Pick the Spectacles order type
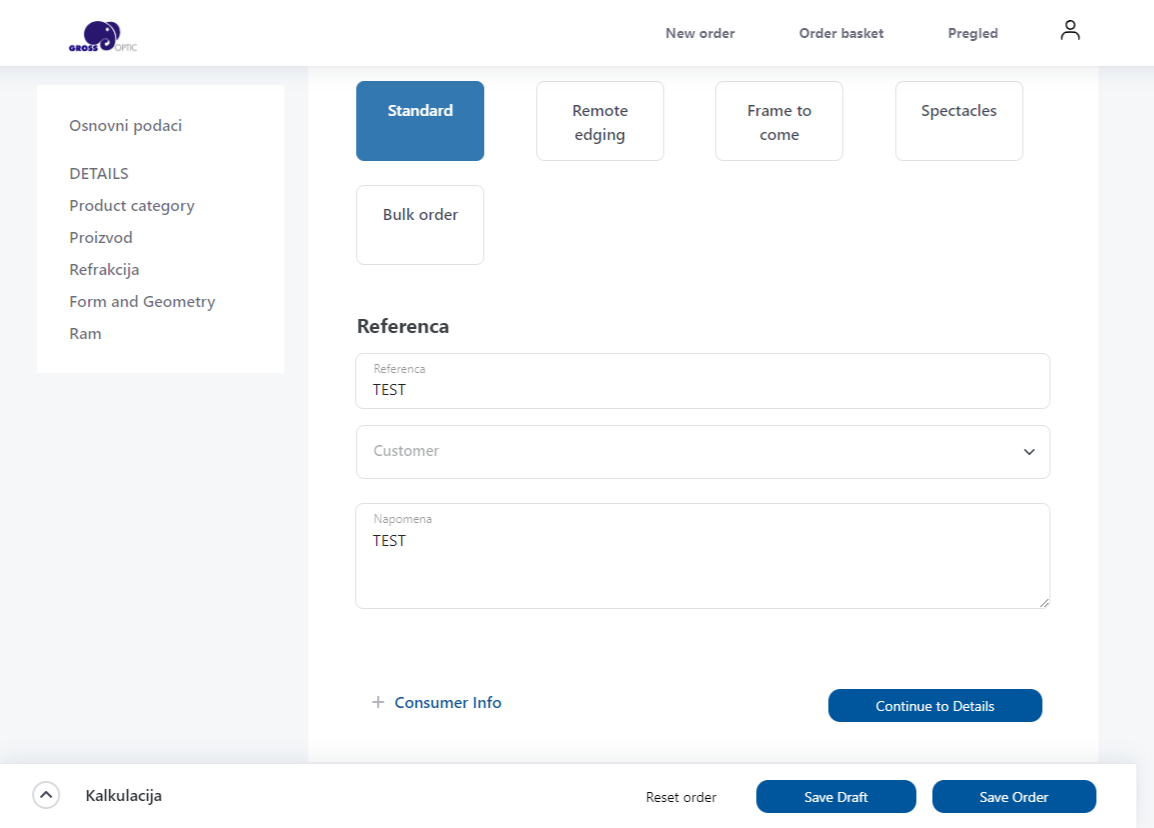The width and height of the screenshot is (1154, 828). tap(959, 121)
